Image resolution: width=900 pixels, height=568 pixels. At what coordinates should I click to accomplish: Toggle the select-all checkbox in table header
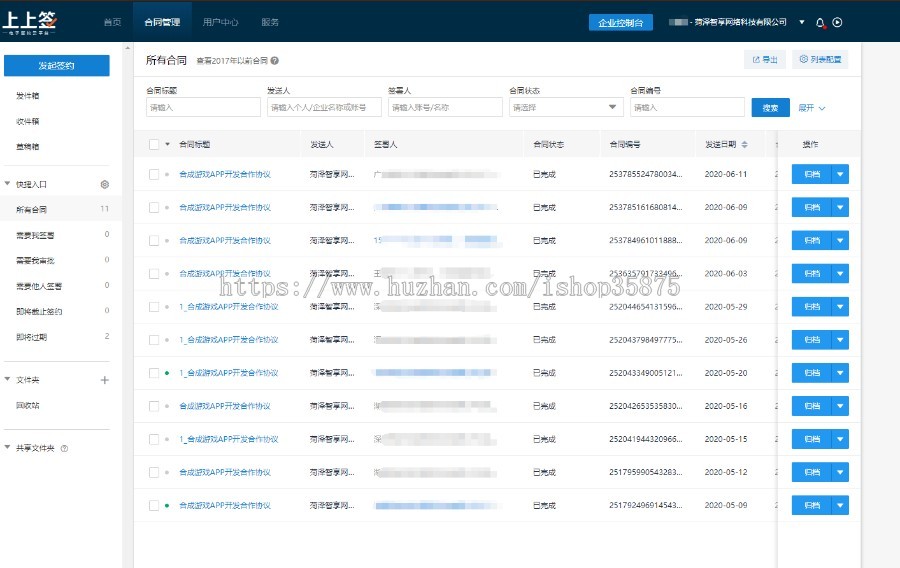pos(154,145)
